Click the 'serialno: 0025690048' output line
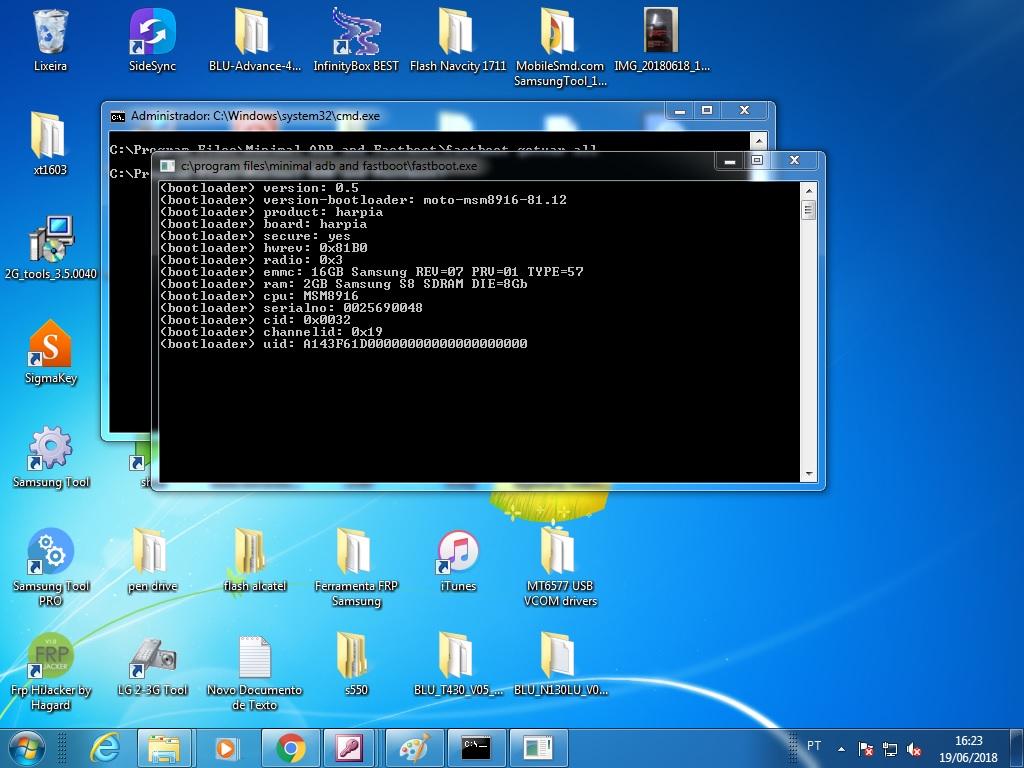This screenshot has height=768, width=1024. [291, 308]
